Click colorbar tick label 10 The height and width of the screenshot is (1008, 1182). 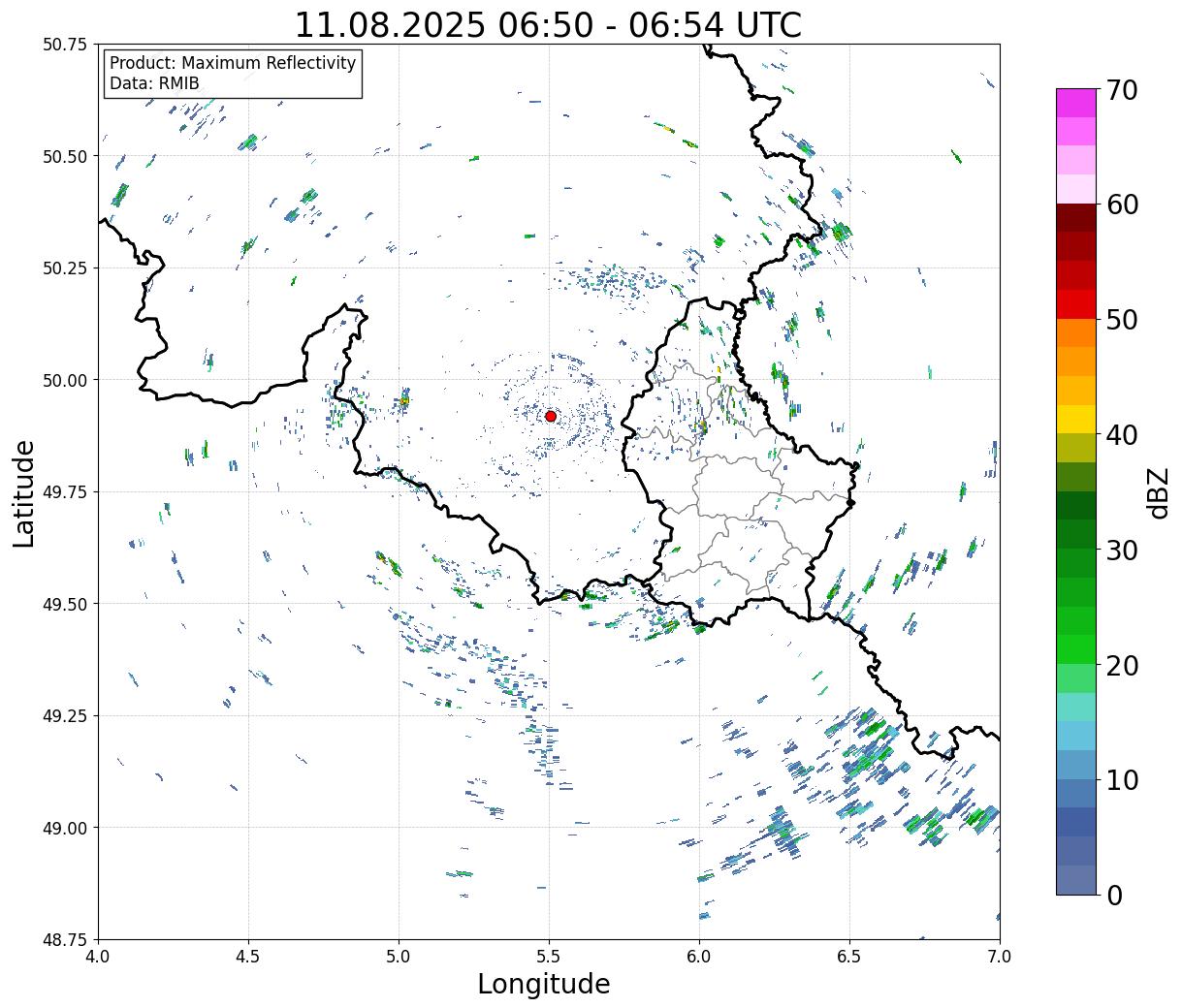[1122, 779]
